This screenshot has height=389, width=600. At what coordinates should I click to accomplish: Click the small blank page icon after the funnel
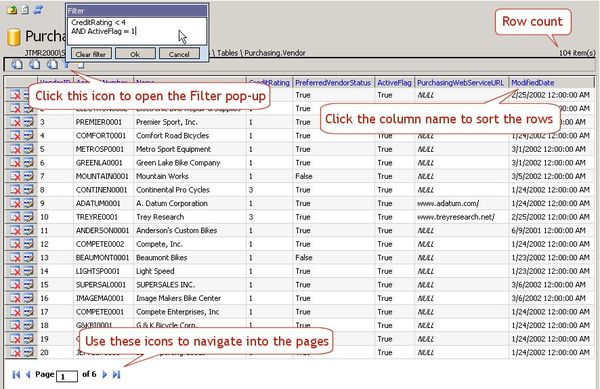[80, 65]
